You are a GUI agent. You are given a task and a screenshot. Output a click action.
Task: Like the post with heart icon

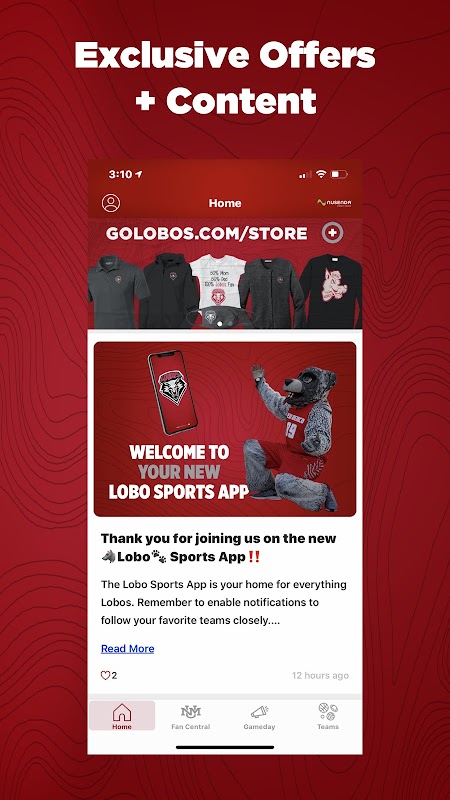tap(105, 676)
